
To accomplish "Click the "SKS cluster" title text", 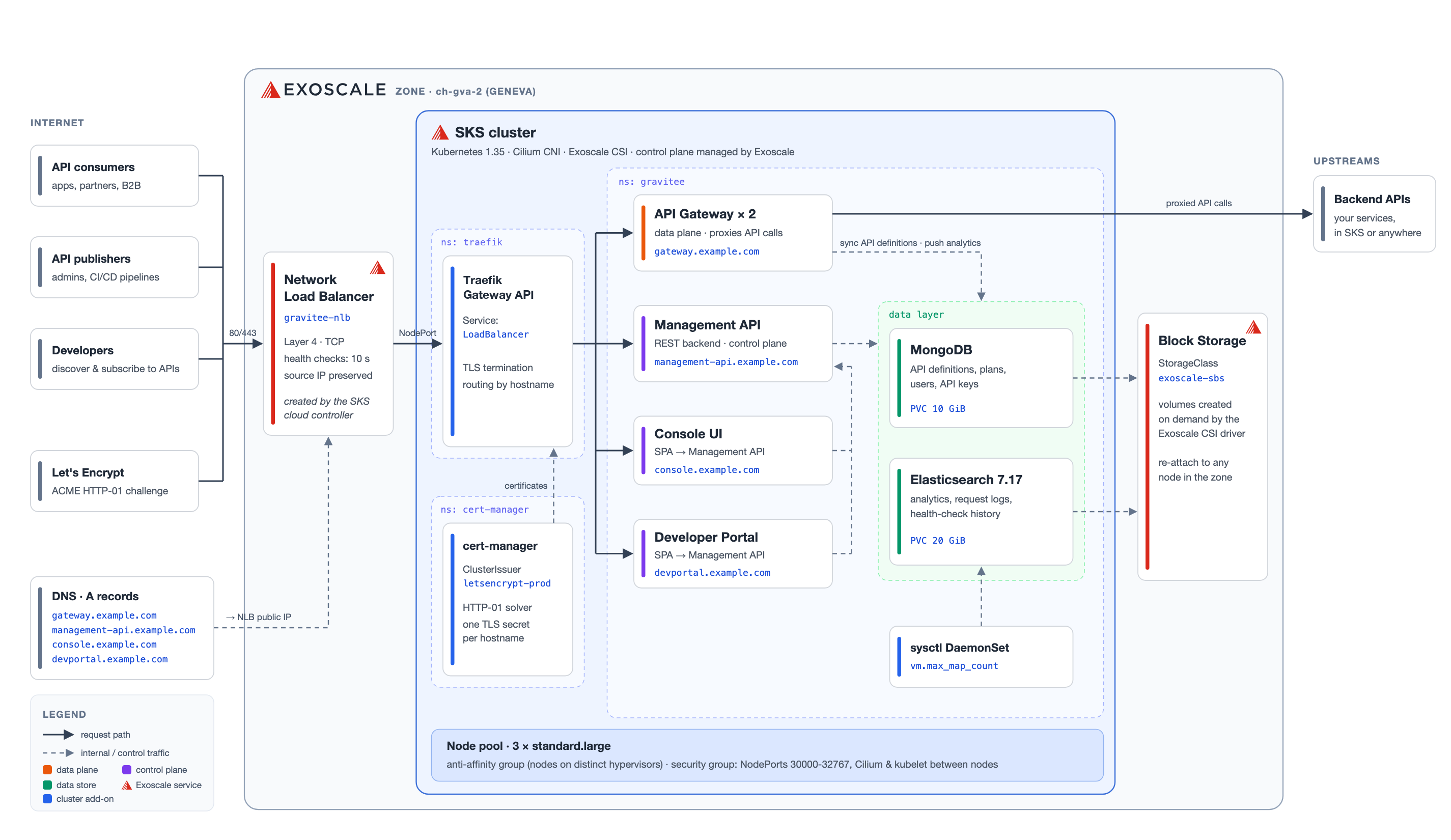I will point(495,132).
